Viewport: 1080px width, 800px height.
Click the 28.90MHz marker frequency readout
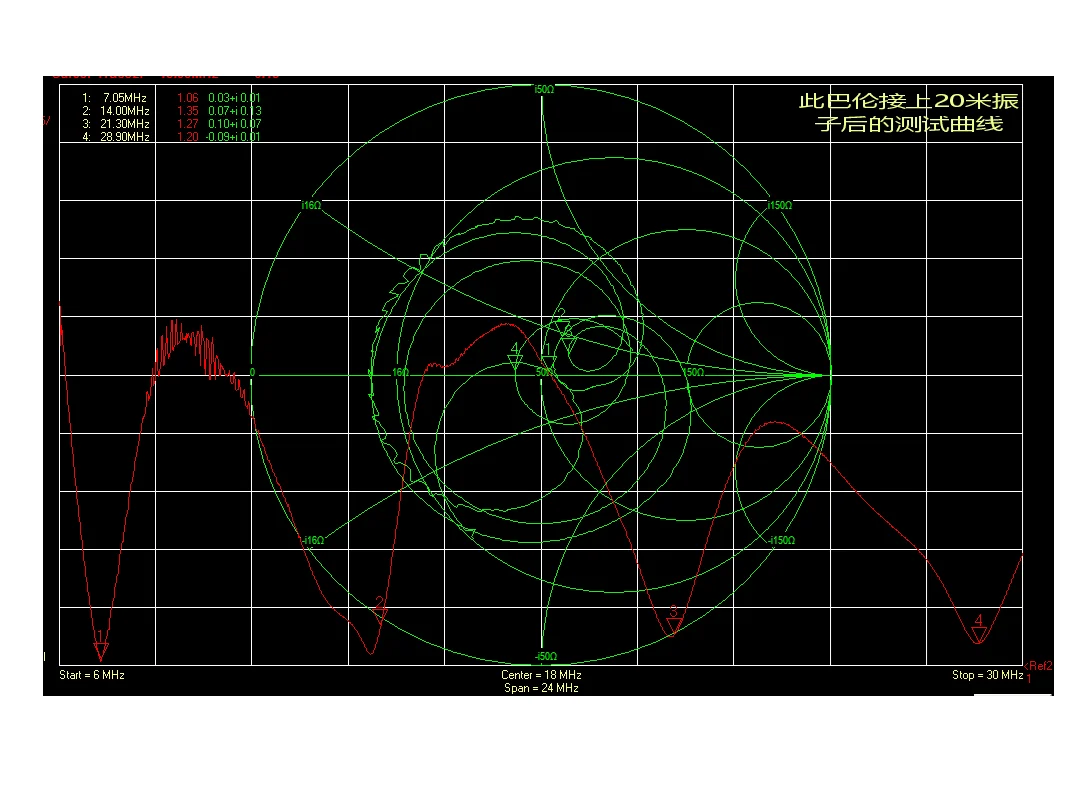tap(125, 137)
